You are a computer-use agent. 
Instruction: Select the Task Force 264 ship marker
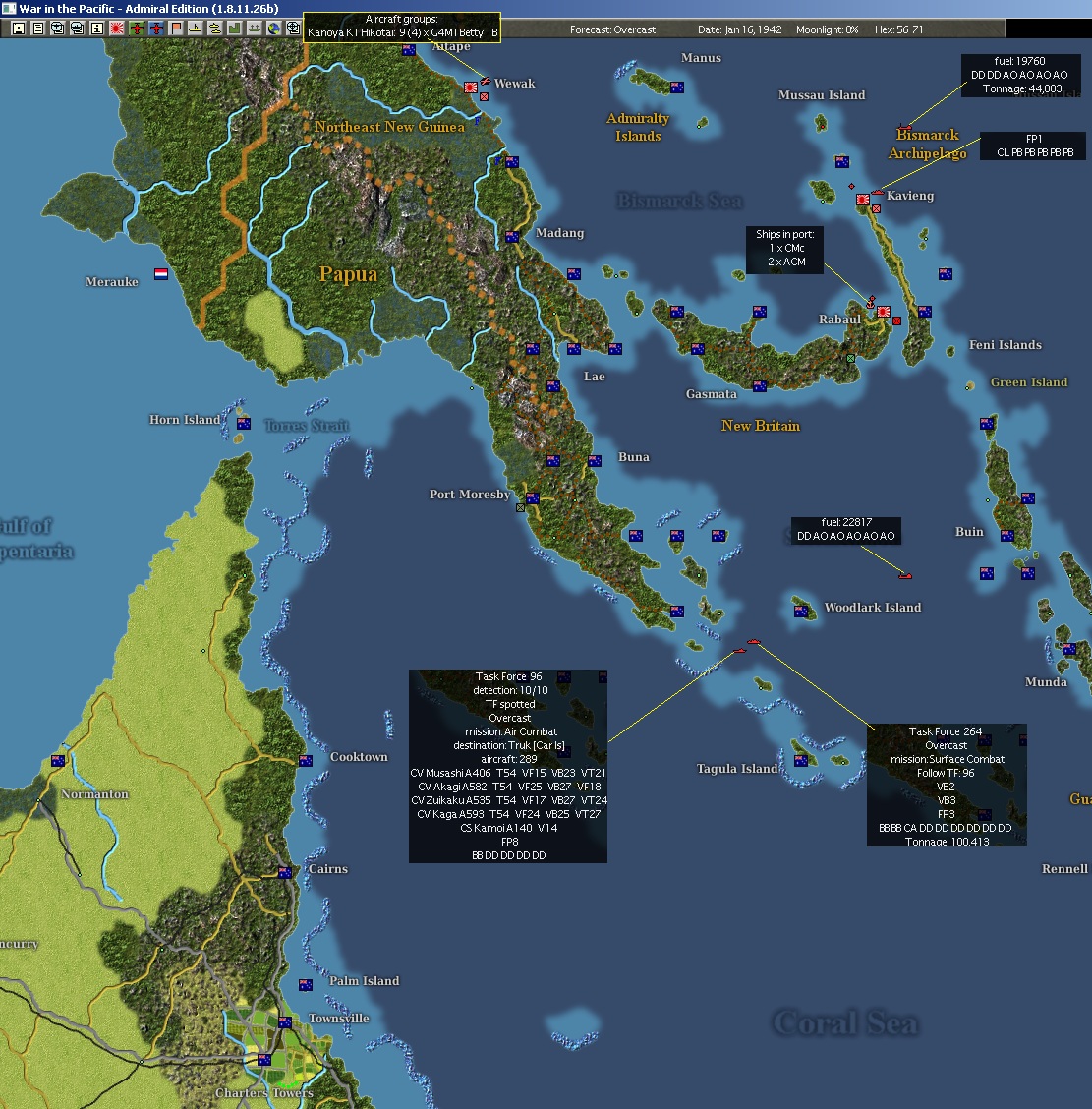(x=754, y=641)
